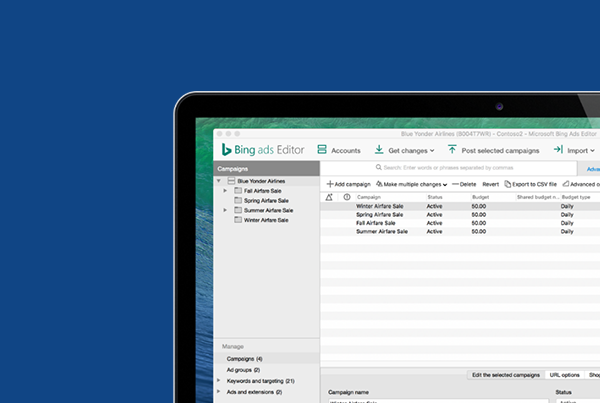
Task: Click the Delete minus icon
Action: pos(455,184)
